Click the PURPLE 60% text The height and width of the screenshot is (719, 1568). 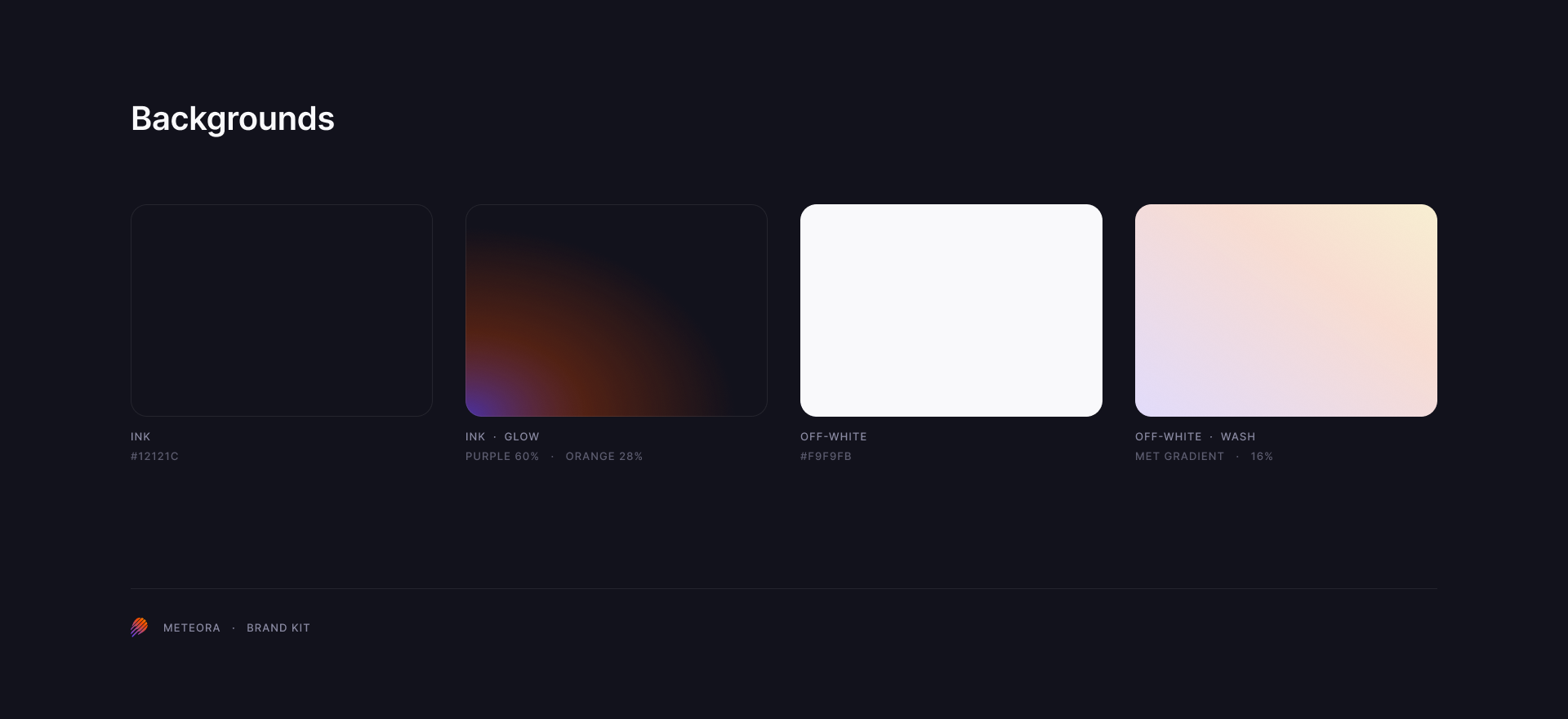502,457
